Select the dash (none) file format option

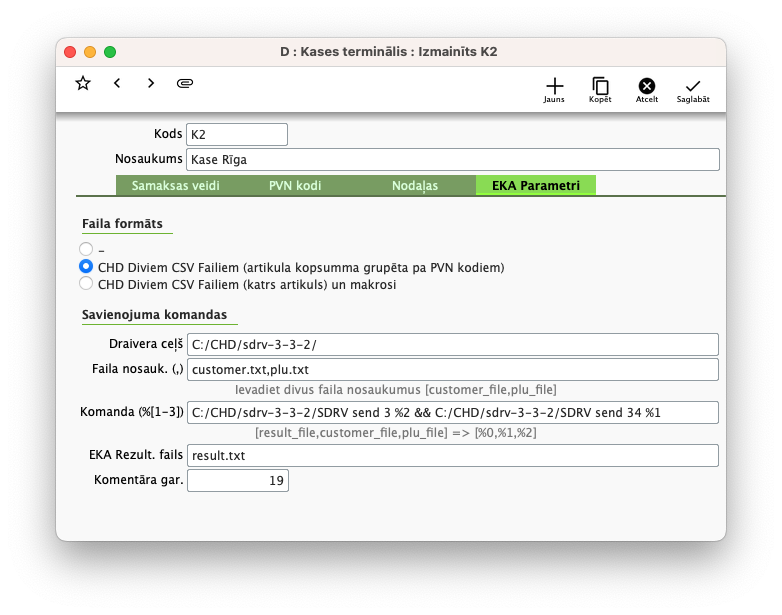pos(87,249)
